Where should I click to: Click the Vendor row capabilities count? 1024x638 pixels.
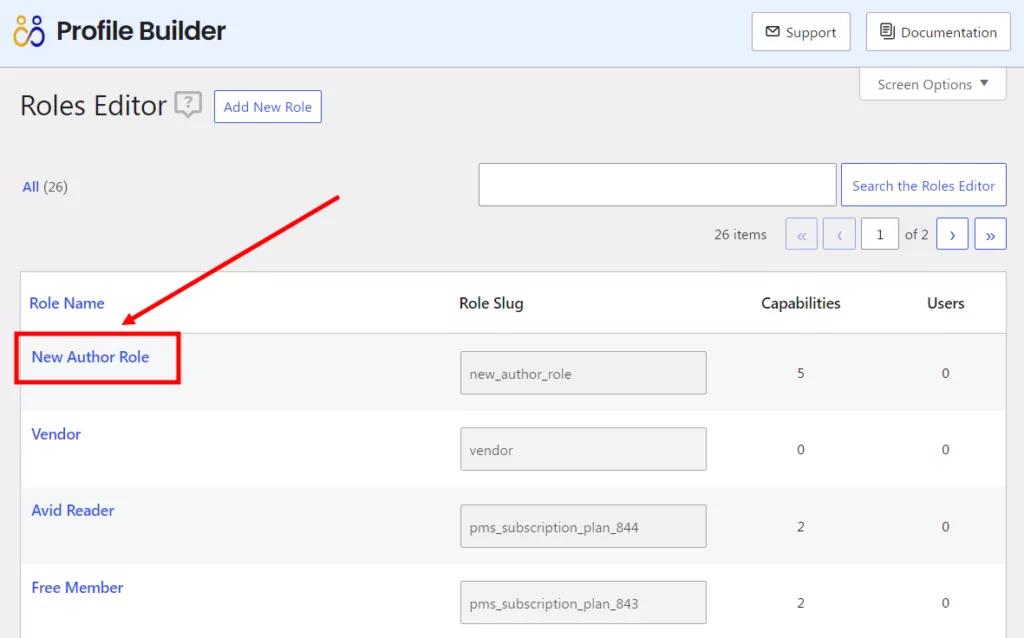[x=801, y=449]
